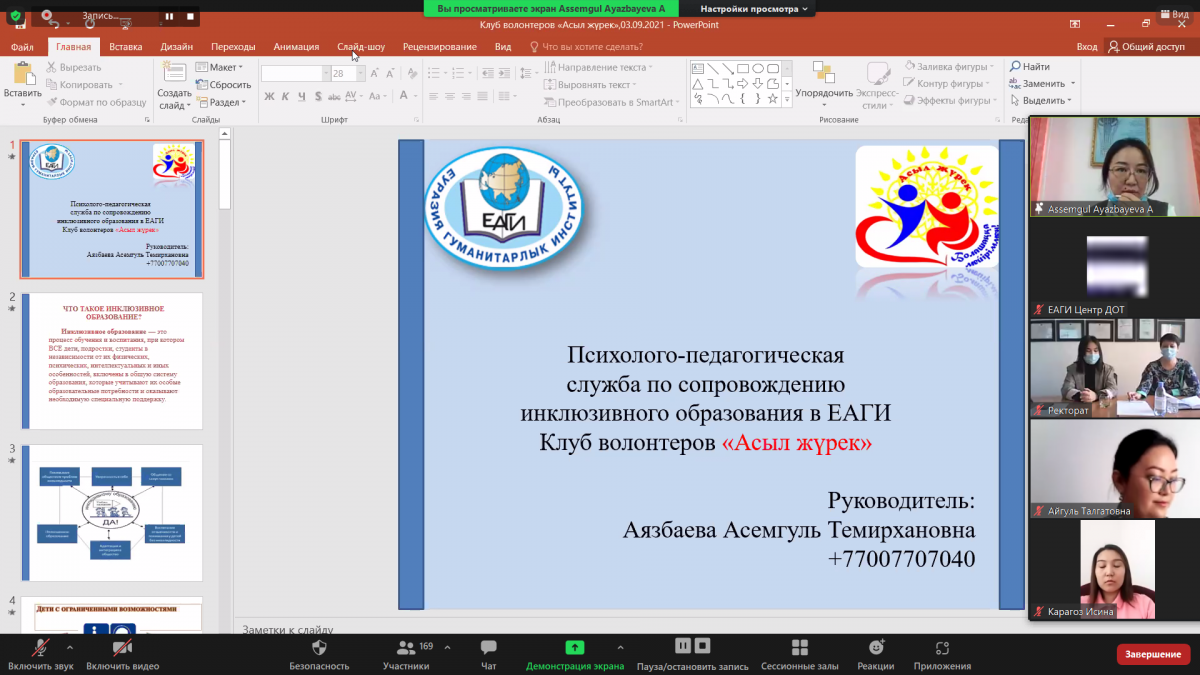The height and width of the screenshot is (675, 1200).
Task: Expand Shape Effects (Эффекты фигуры) dropdown
Action: point(949,101)
